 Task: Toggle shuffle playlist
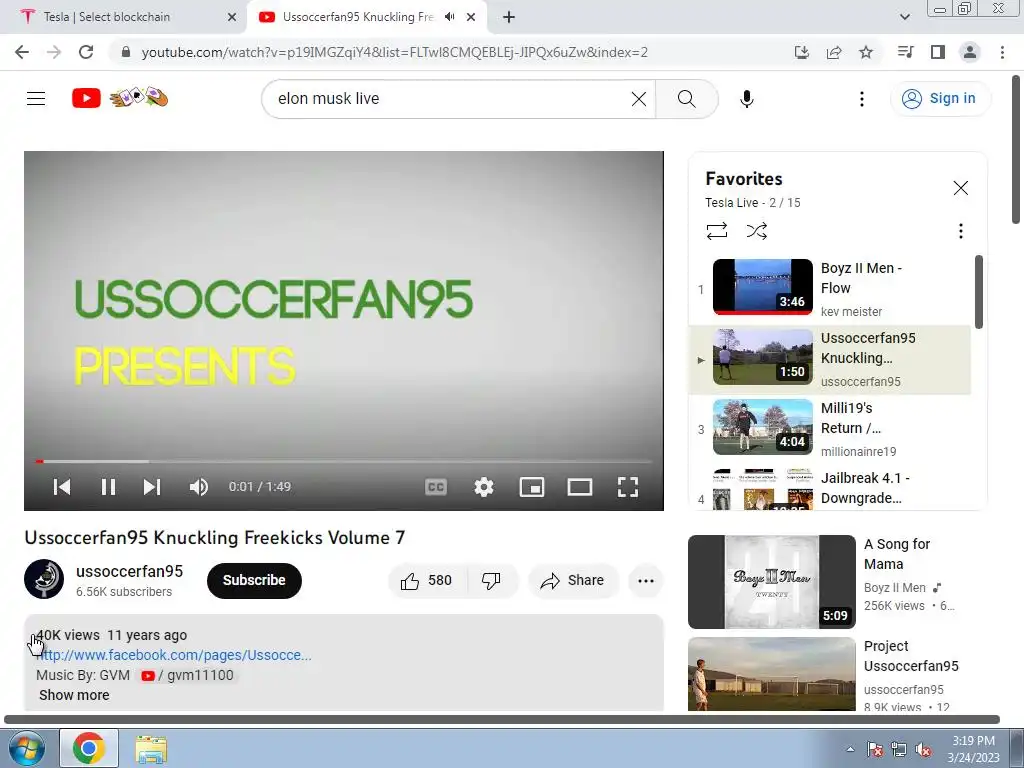756,231
